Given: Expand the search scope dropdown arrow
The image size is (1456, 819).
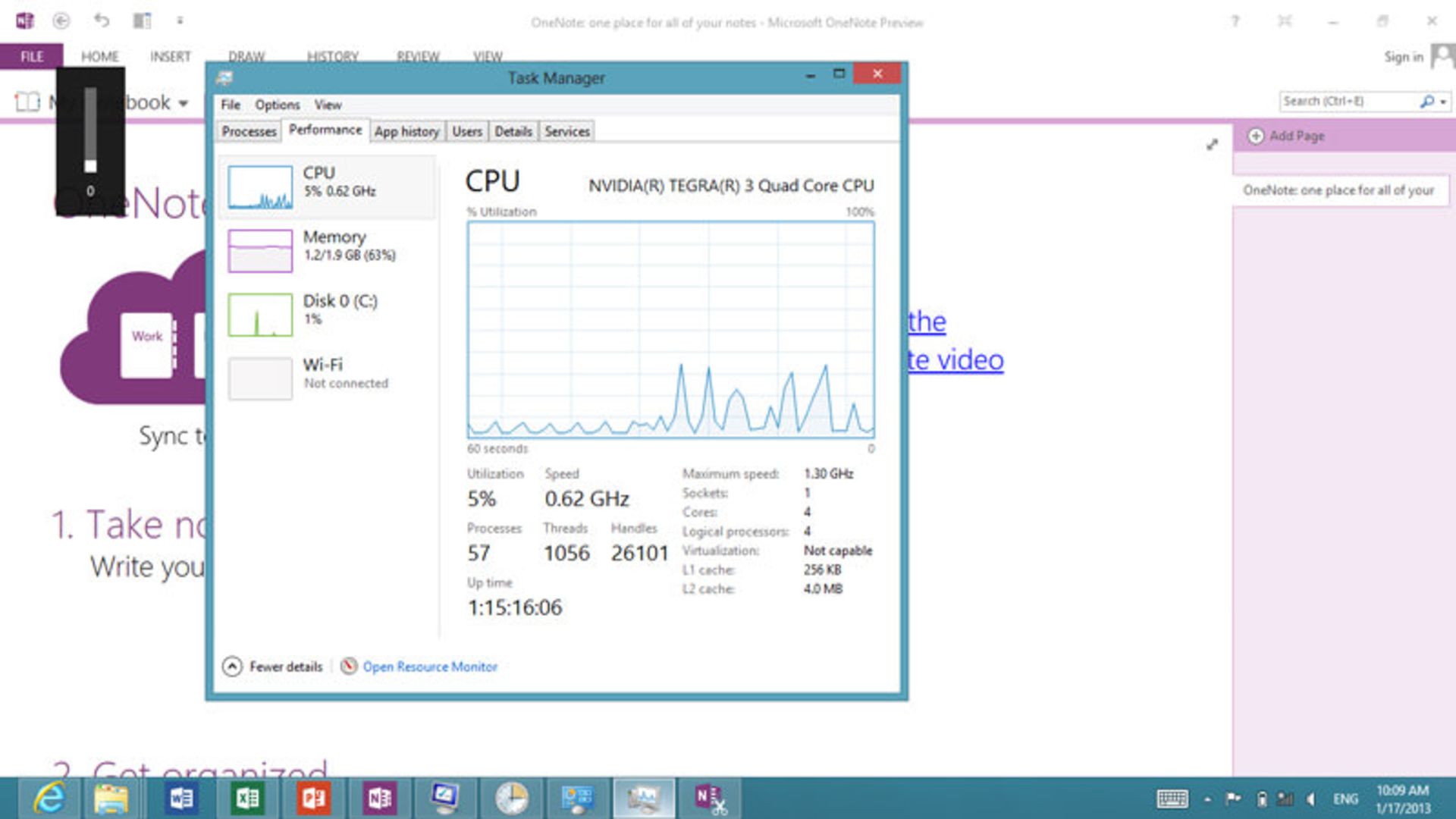Looking at the screenshot, I should [1443, 102].
